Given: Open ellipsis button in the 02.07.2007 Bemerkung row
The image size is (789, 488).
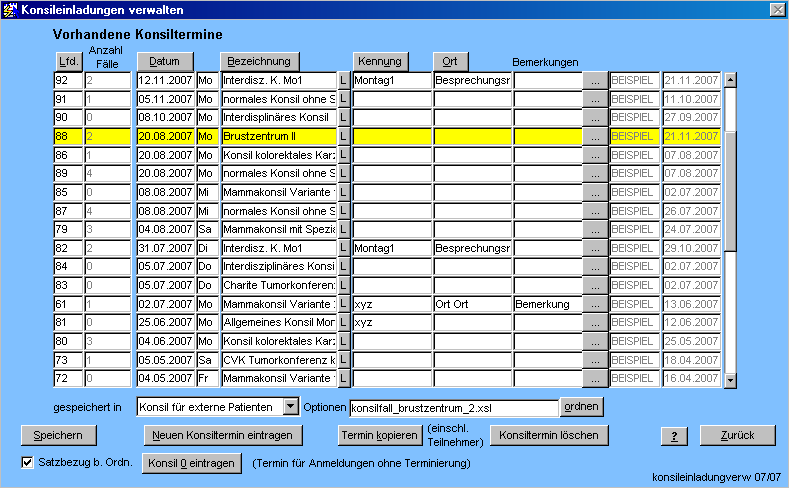Looking at the screenshot, I should [x=595, y=304].
